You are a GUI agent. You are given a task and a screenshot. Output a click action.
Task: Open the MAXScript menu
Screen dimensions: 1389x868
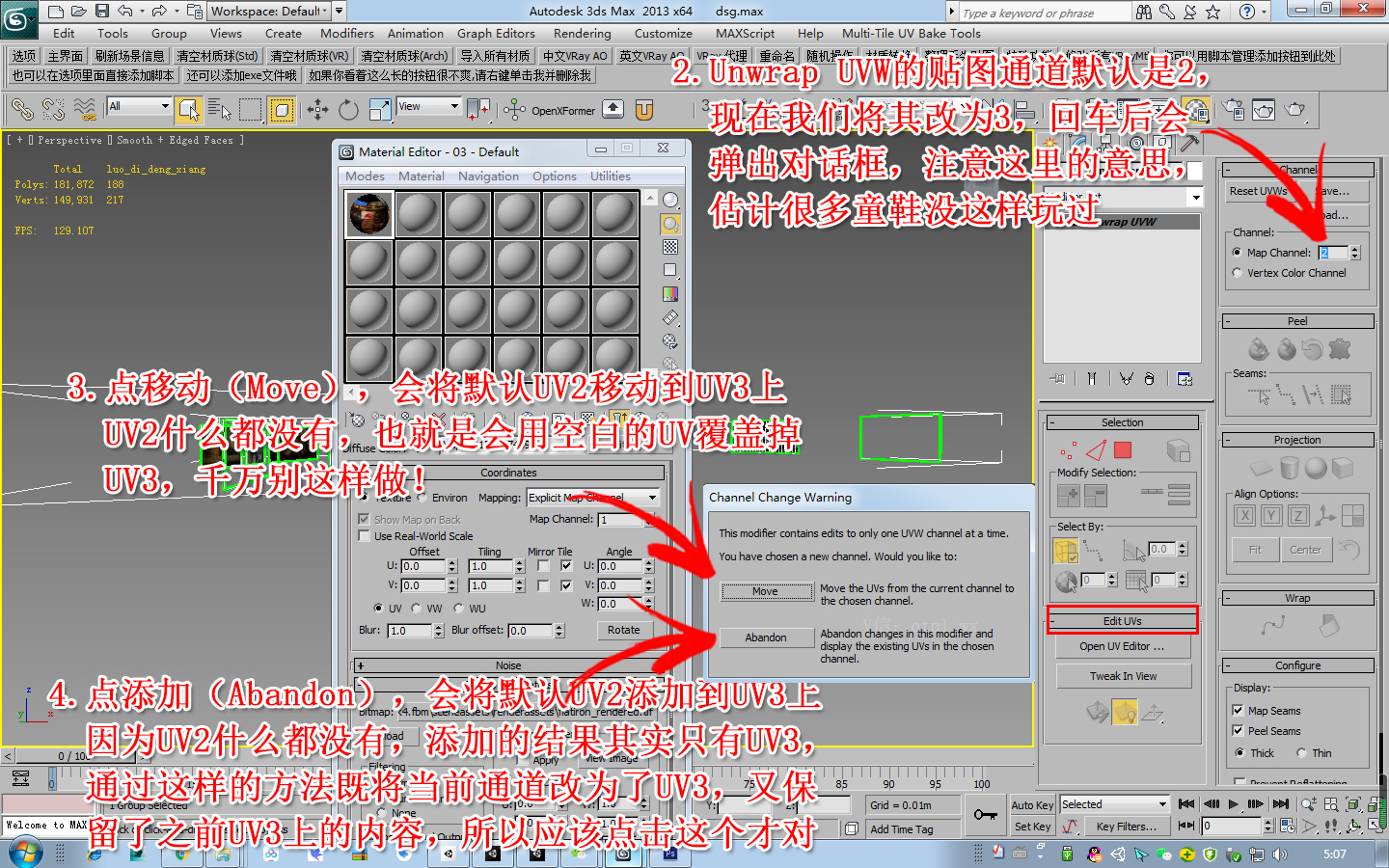pos(745,33)
